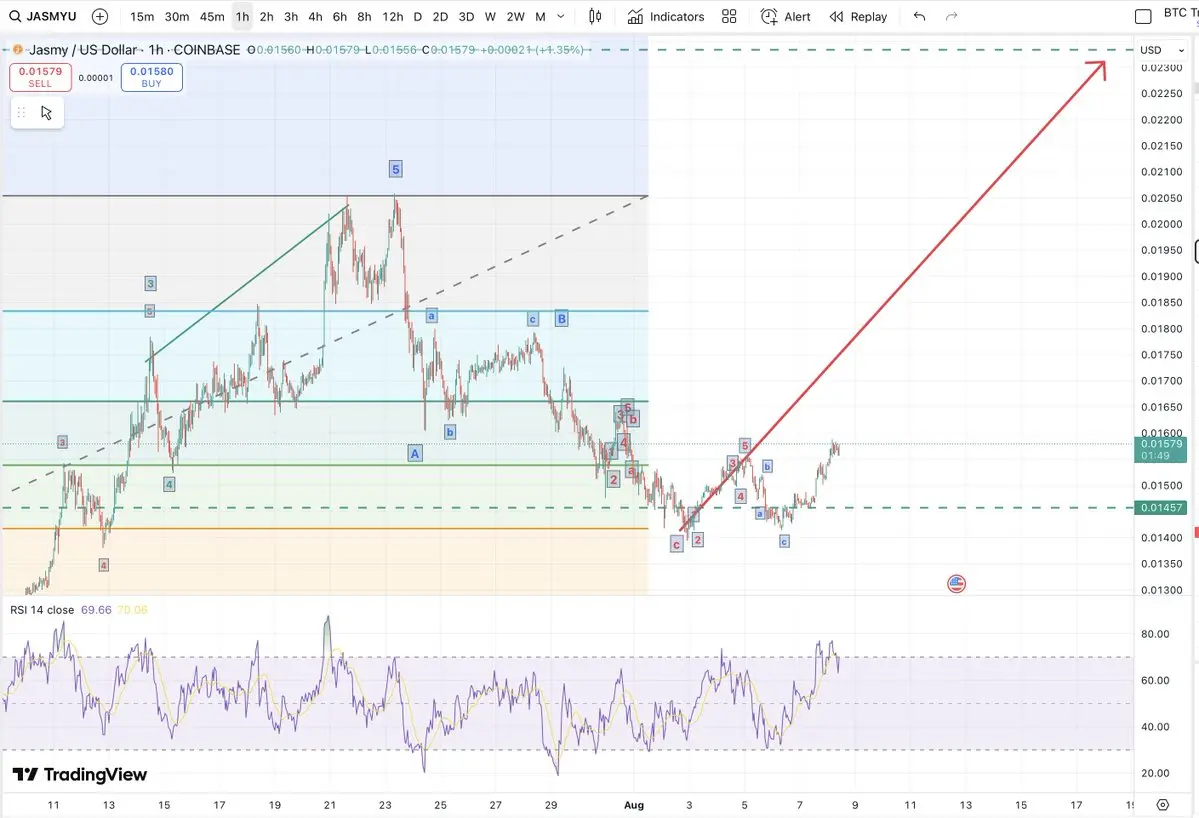The image size is (1199, 818).
Task: Open the layout setup square icon
Action: [1143, 16]
